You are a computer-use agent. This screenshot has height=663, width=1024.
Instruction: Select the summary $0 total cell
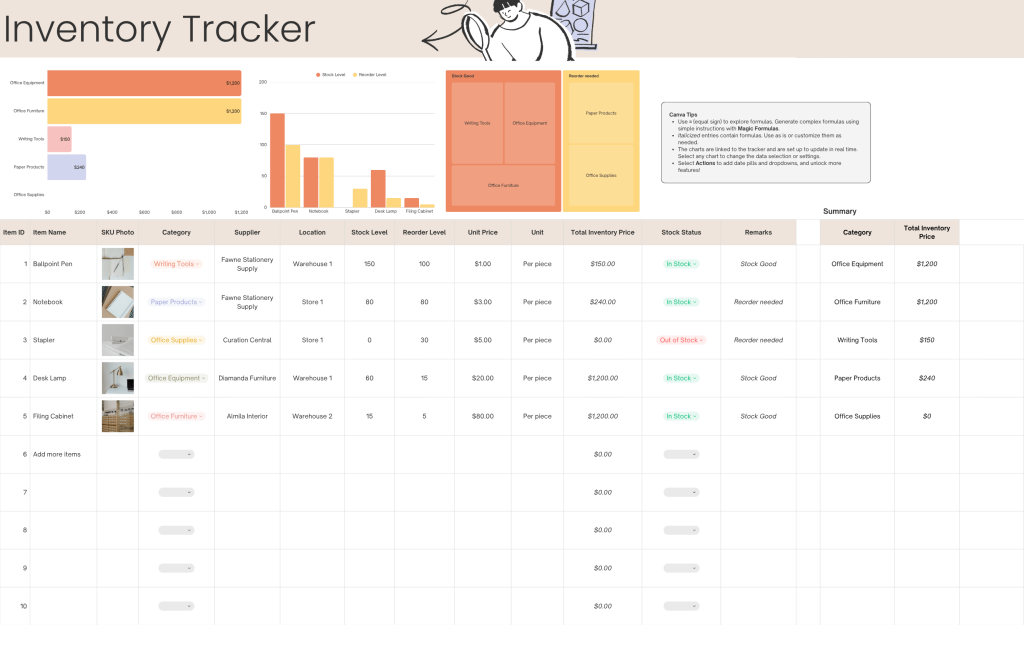click(927, 416)
